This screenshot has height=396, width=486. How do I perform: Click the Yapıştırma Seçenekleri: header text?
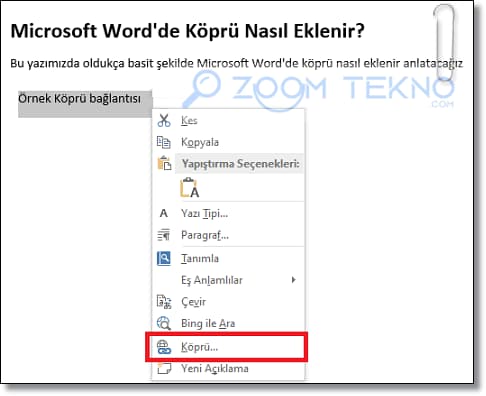[x=240, y=164]
